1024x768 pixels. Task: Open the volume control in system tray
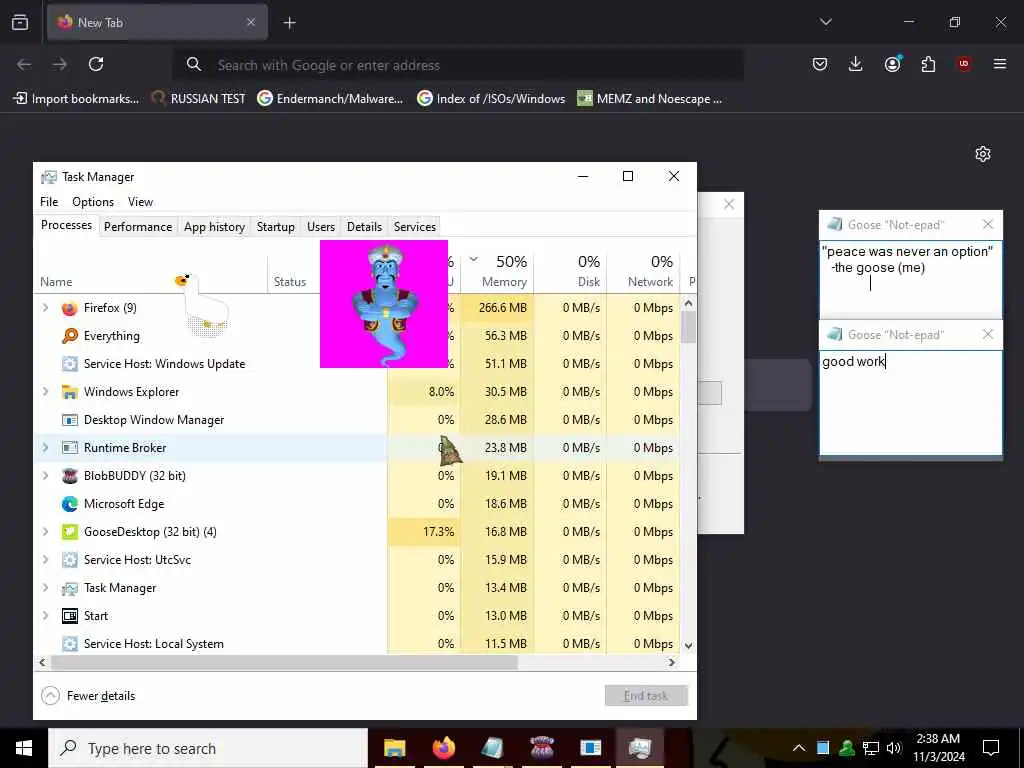pyautogui.click(x=894, y=748)
